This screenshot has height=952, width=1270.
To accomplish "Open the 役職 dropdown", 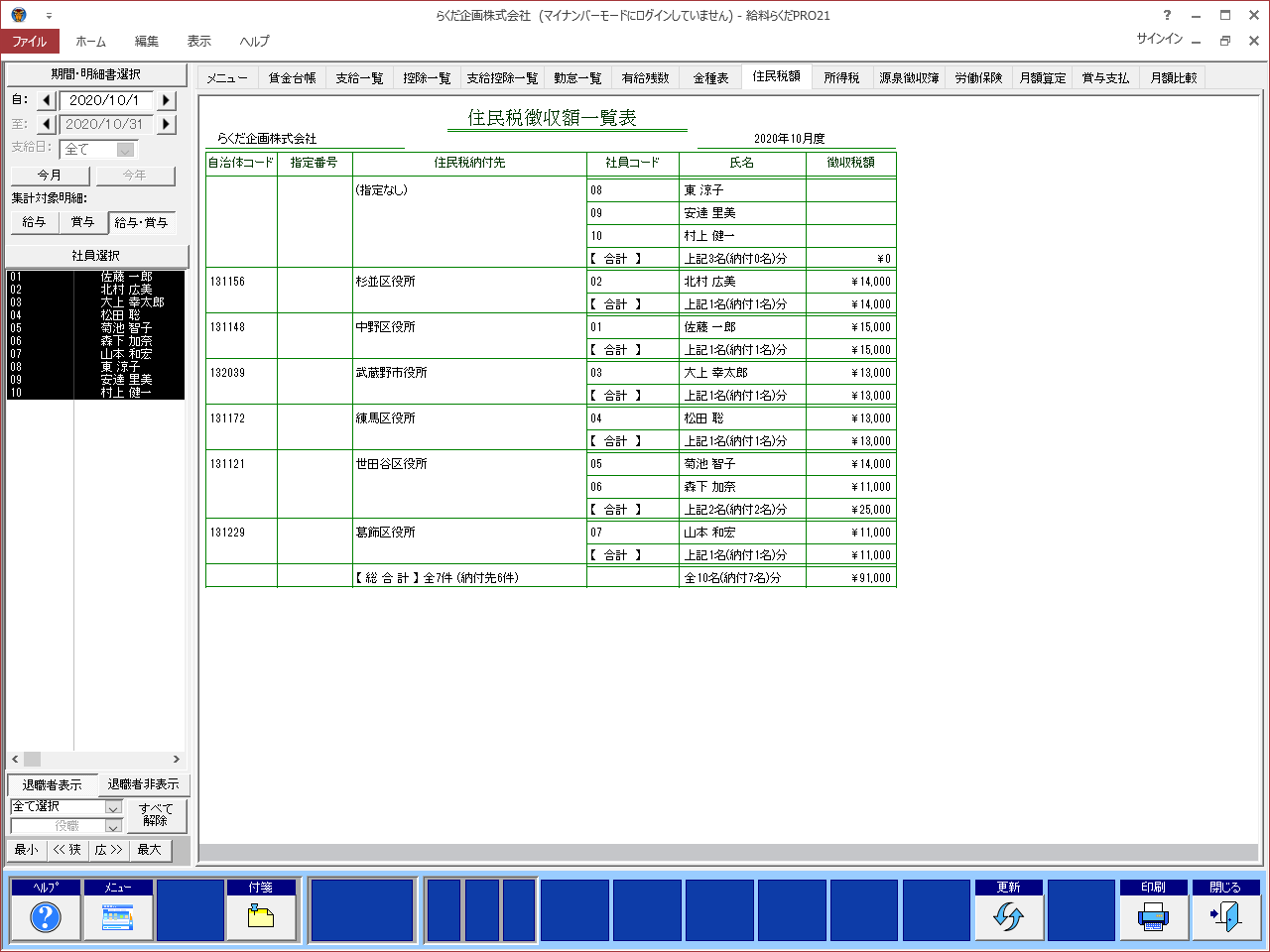I will 113,826.
